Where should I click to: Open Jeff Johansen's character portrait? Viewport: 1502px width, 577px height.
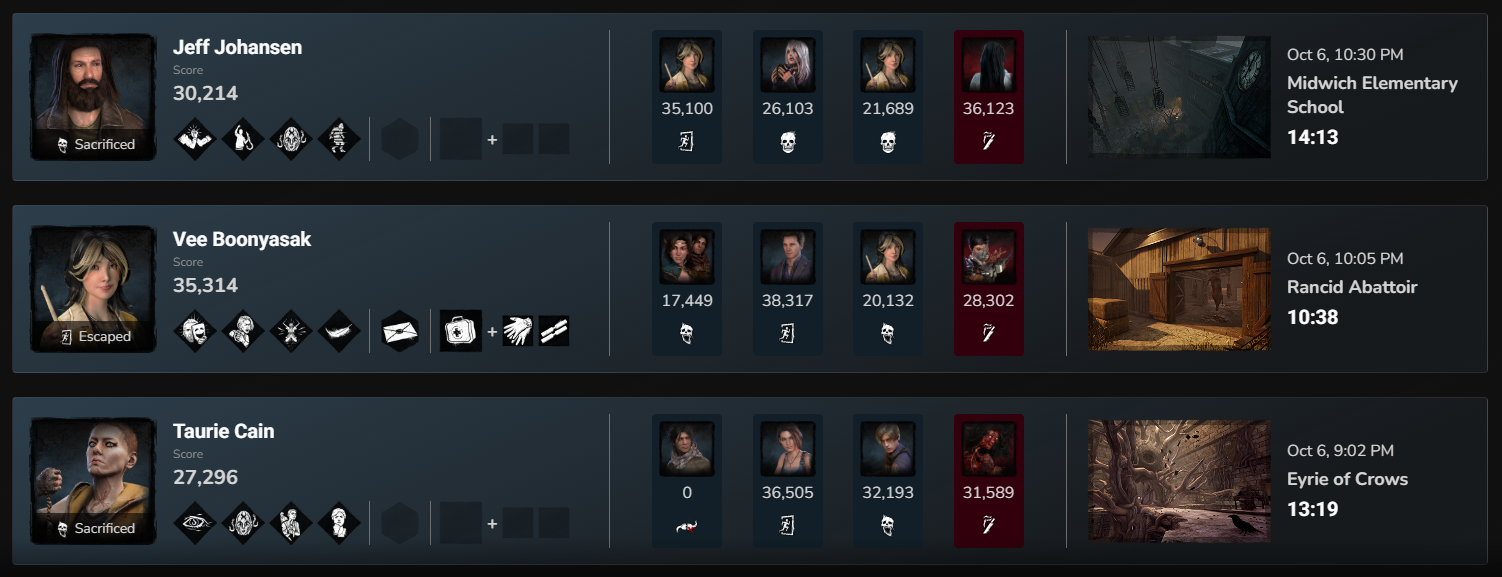point(93,97)
